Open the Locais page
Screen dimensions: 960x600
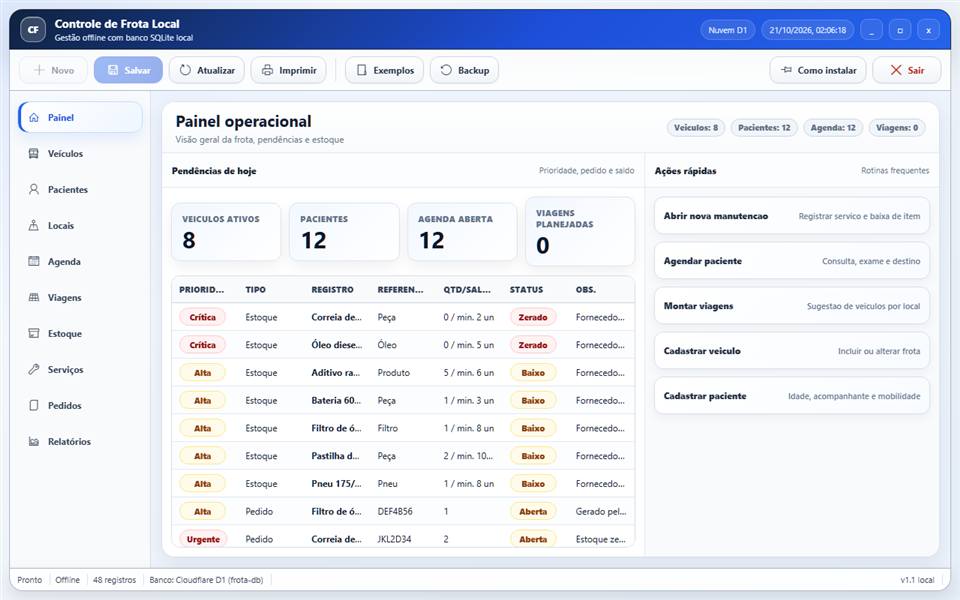[x=80, y=225]
